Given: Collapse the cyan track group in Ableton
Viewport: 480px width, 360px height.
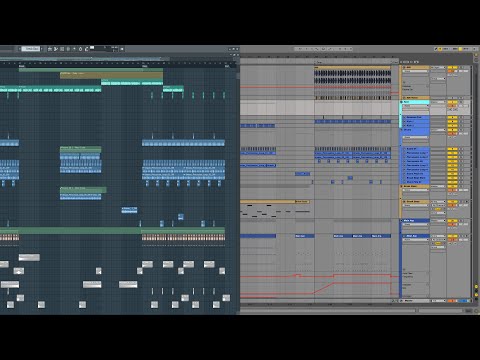Looking at the screenshot, I should pos(401,102).
